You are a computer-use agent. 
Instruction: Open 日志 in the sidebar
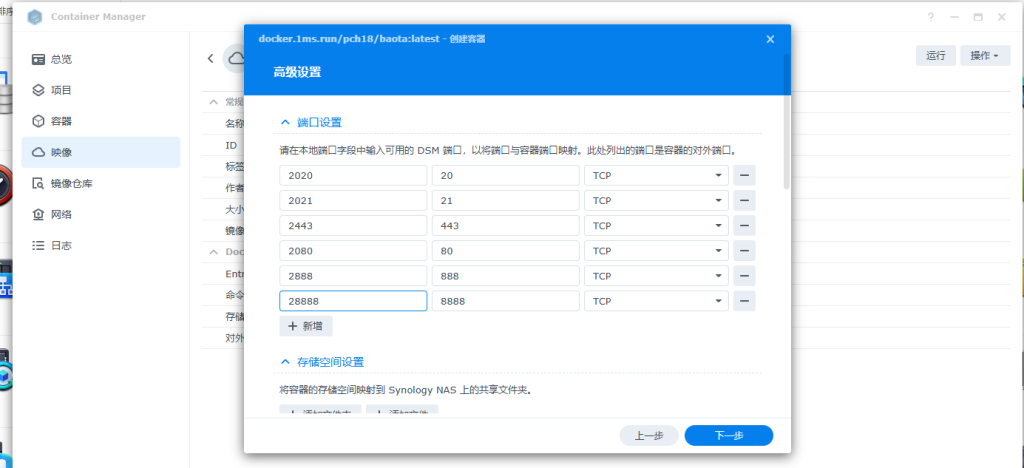(x=101, y=245)
